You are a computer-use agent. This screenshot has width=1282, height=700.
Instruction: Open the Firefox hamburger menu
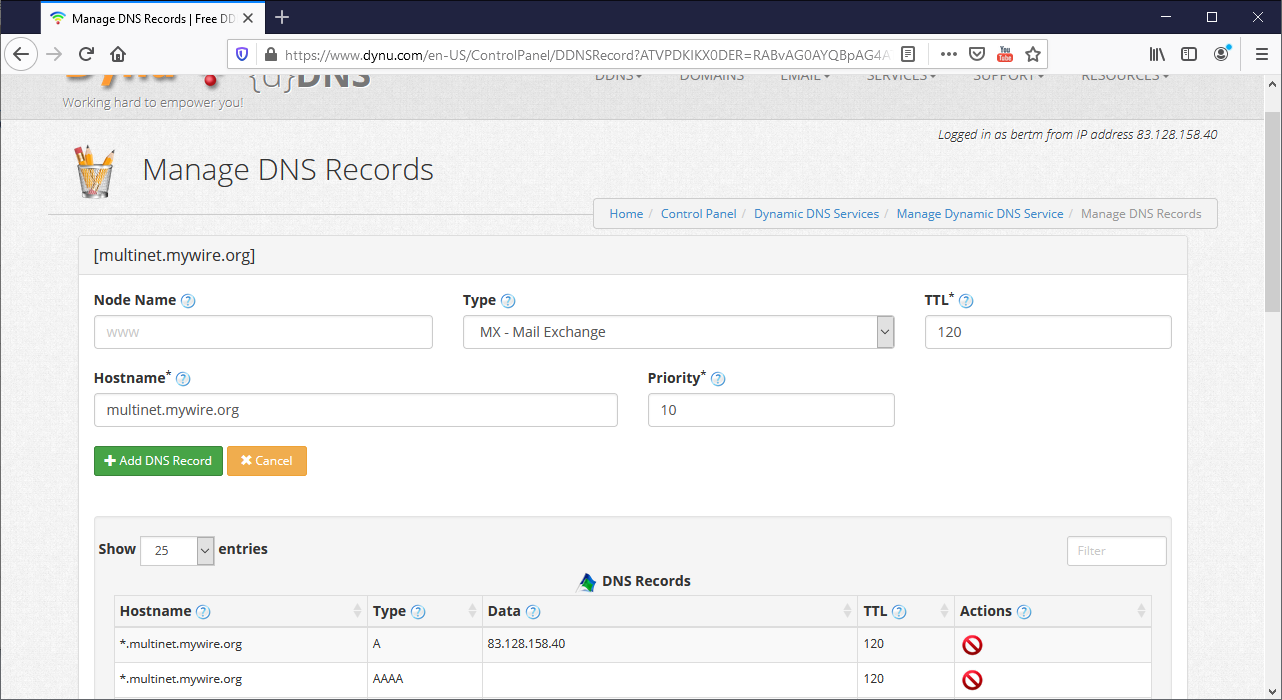[x=1259, y=54]
